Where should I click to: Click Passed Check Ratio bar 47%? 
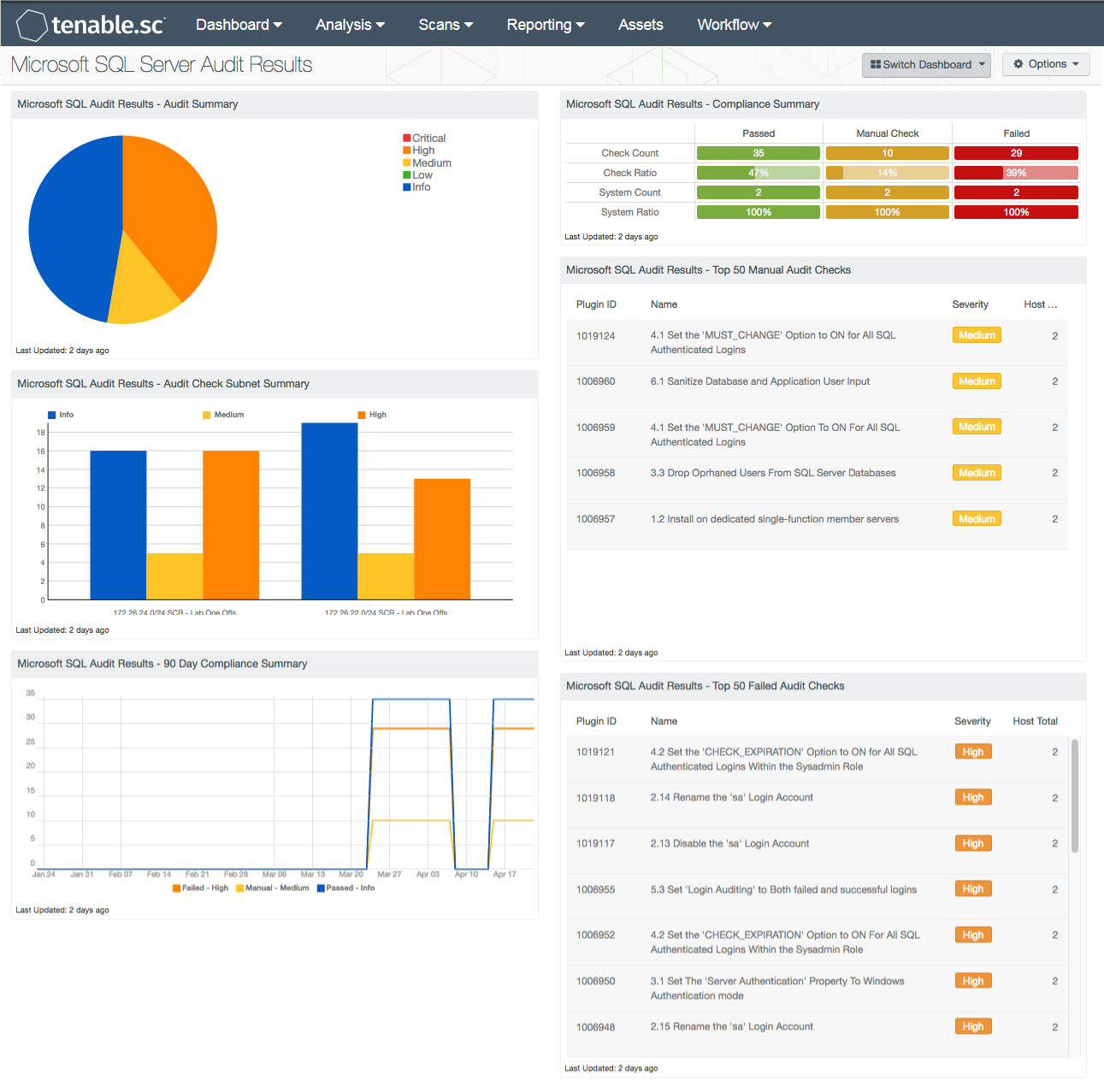click(759, 173)
